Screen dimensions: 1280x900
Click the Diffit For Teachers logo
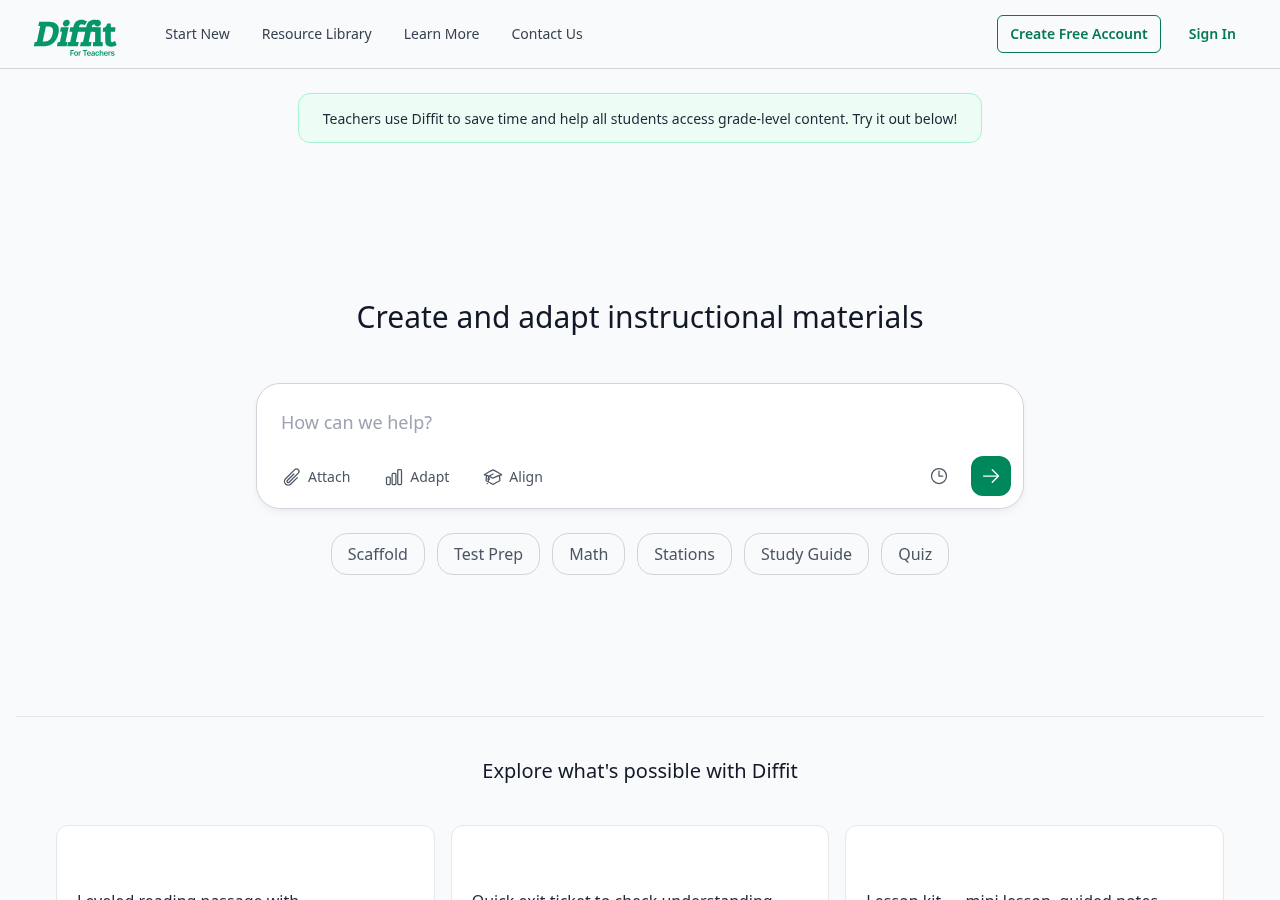pyautogui.click(x=75, y=37)
